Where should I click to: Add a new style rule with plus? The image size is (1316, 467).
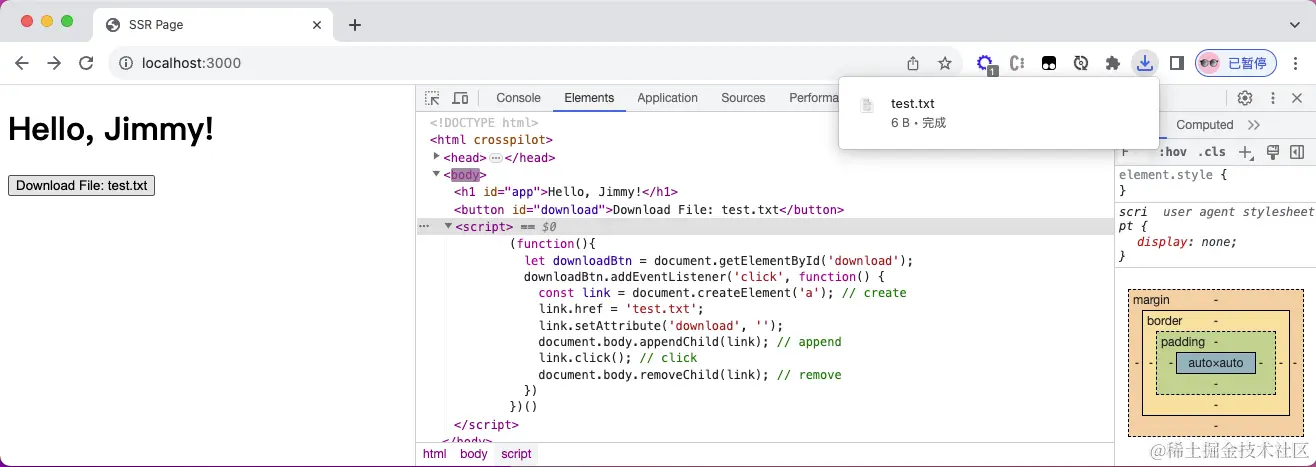1246,152
